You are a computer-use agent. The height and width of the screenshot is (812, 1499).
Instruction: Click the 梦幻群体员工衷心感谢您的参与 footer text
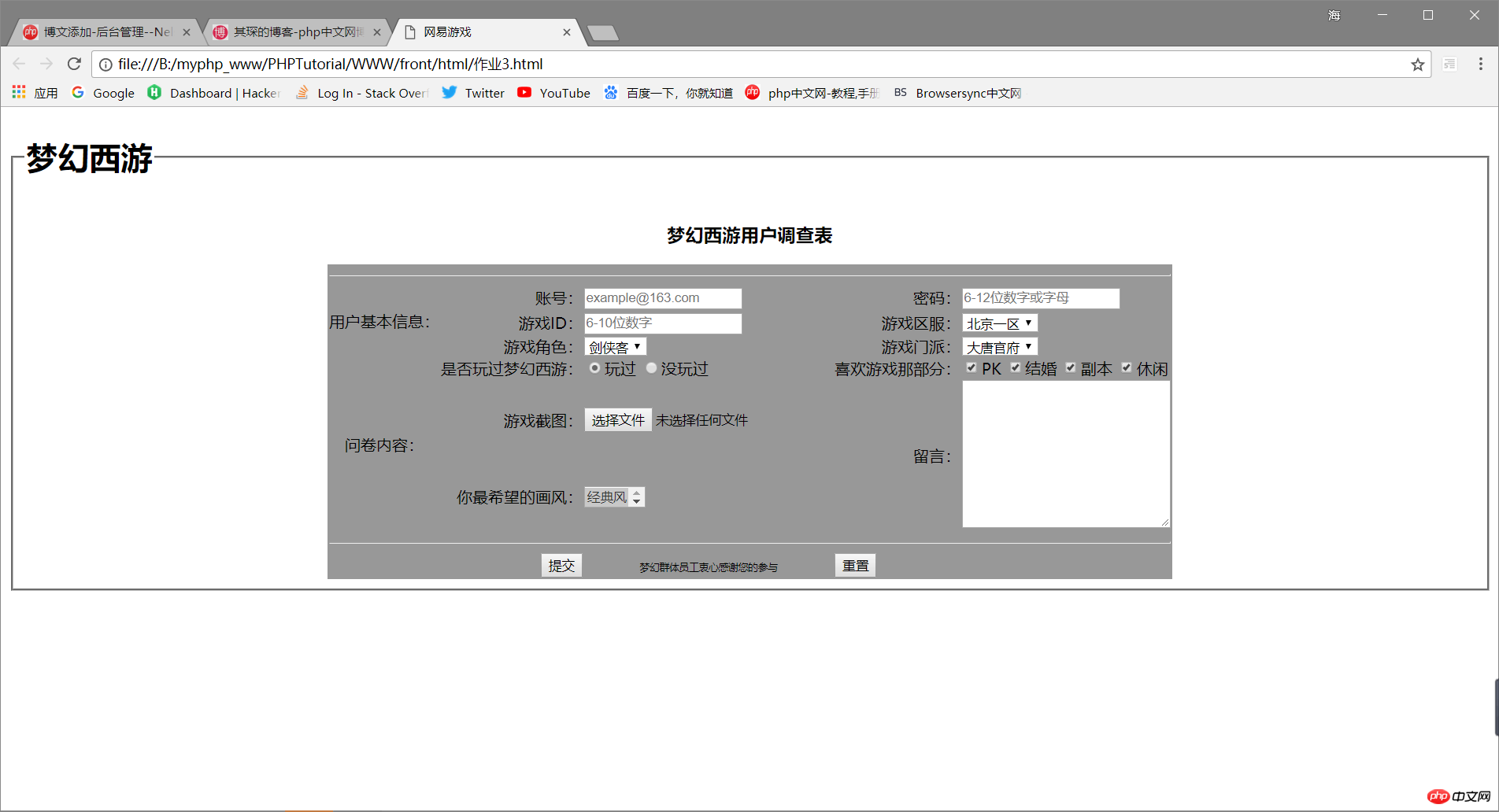[x=709, y=567]
